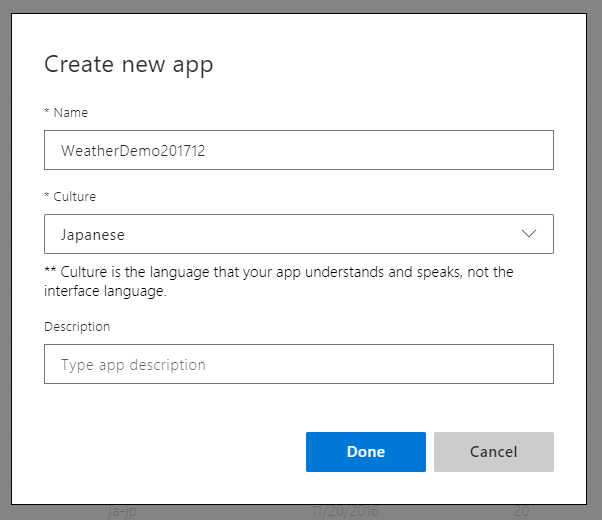
Task: Select the "Japanese" value text in Culture
Action: pyautogui.click(x=93, y=235)
